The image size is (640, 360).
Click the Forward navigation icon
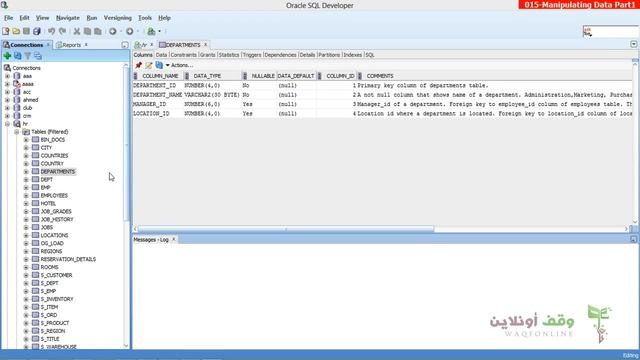[x=129, y=31]
